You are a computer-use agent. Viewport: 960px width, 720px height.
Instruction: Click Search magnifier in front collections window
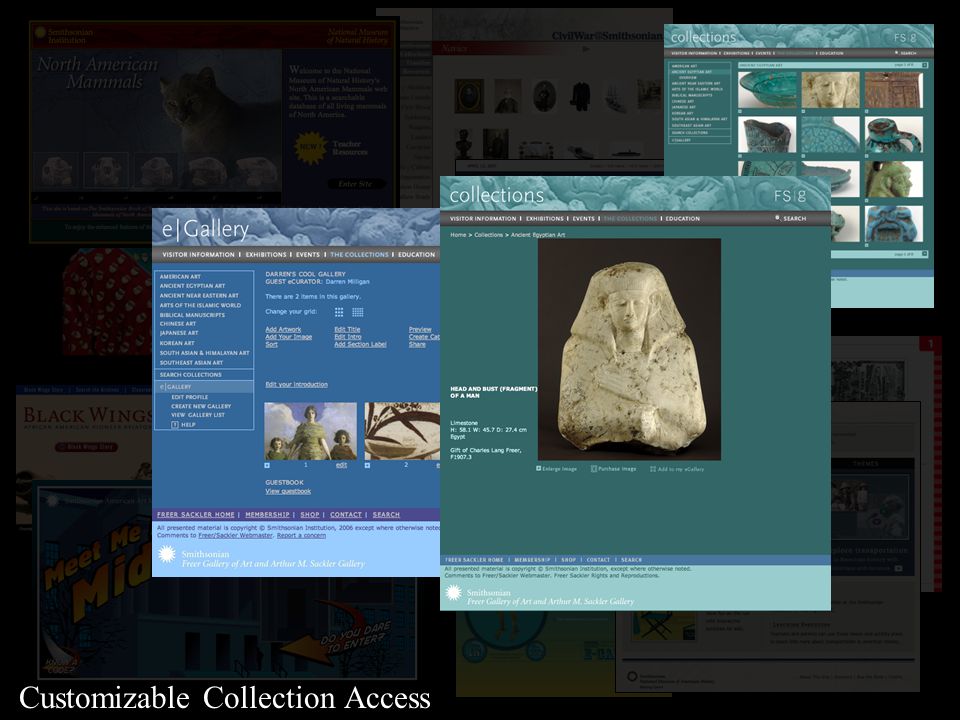point(778,218)
